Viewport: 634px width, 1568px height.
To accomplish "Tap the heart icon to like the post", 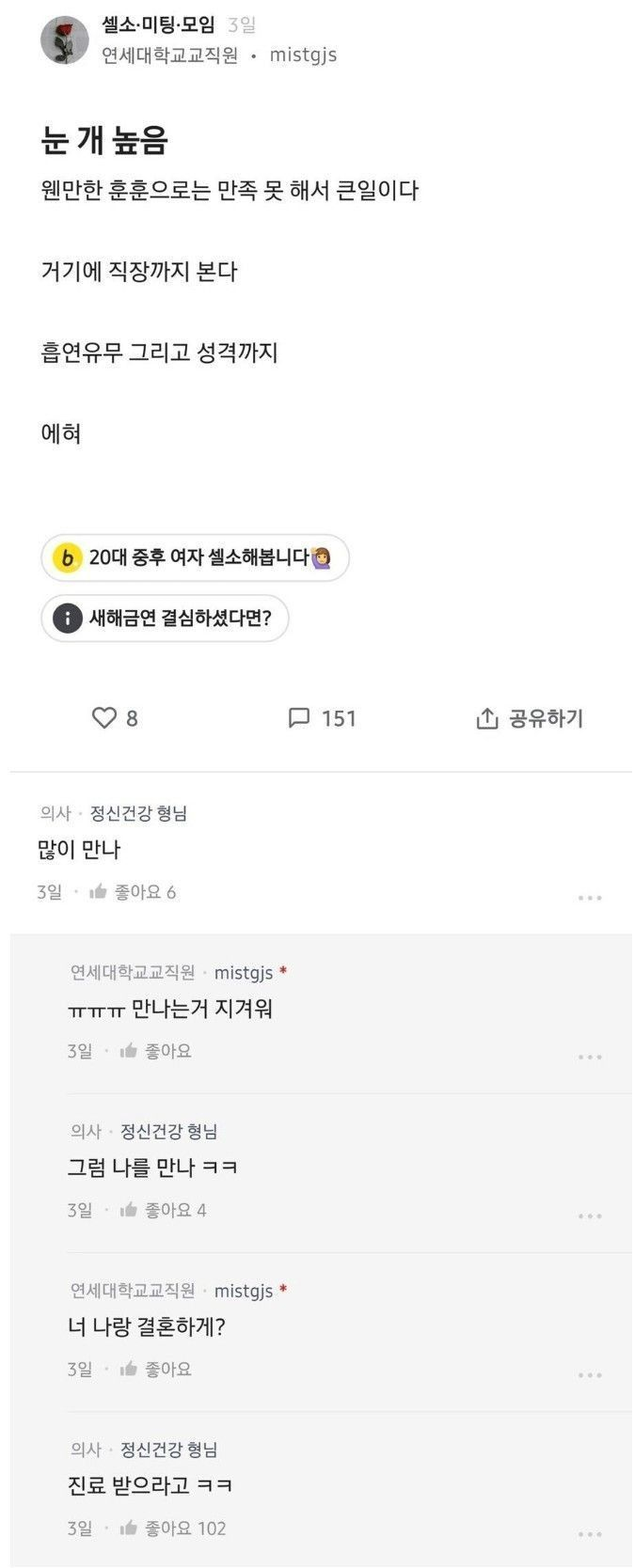I will [103, 718].
